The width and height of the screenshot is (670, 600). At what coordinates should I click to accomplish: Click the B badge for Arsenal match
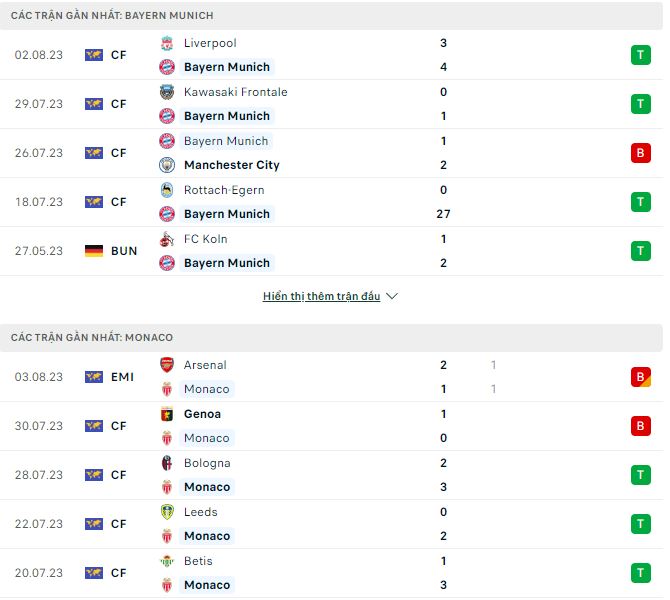[x=640, y=377]
